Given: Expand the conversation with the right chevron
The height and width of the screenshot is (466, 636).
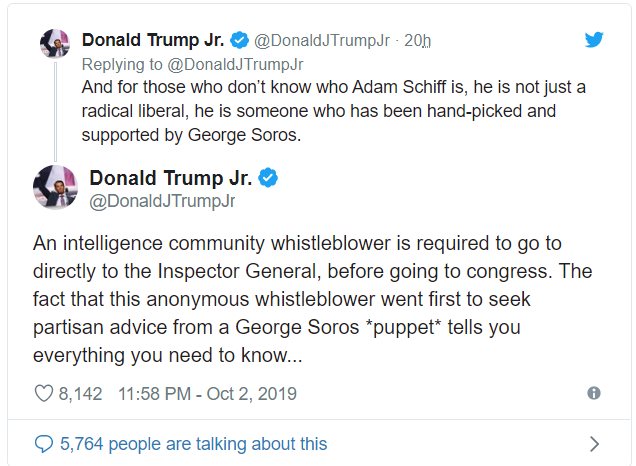Looking at the screenshot, I should 594,443.
